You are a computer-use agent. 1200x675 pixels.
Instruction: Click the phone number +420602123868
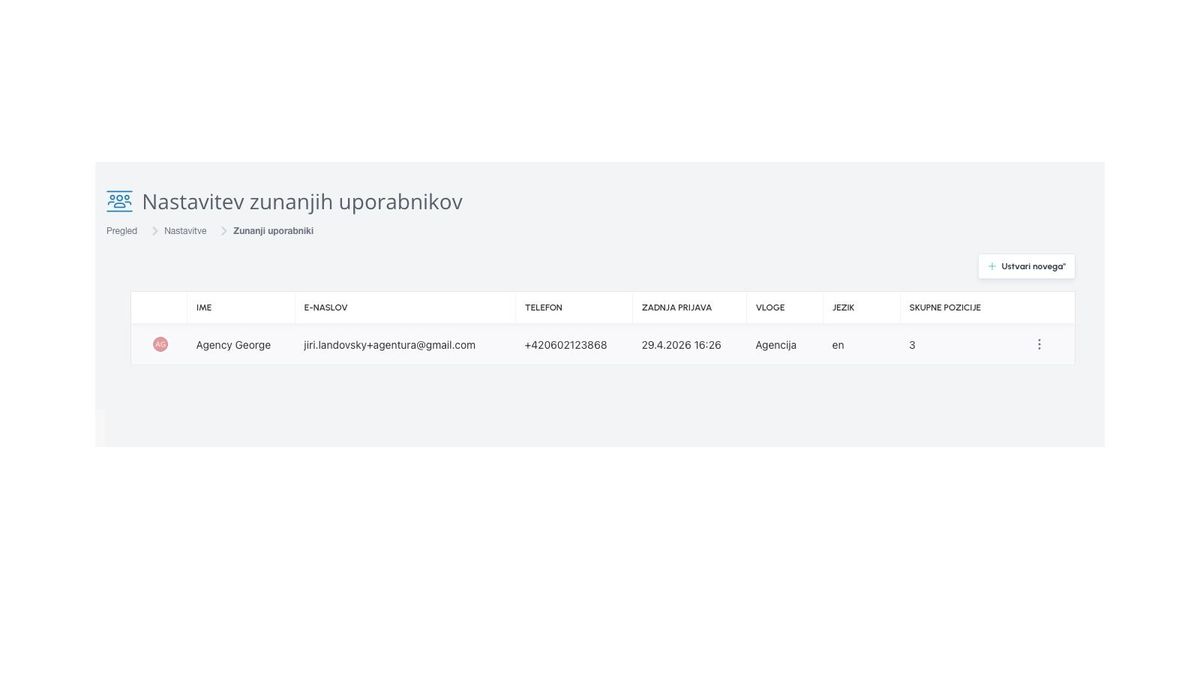566,345
